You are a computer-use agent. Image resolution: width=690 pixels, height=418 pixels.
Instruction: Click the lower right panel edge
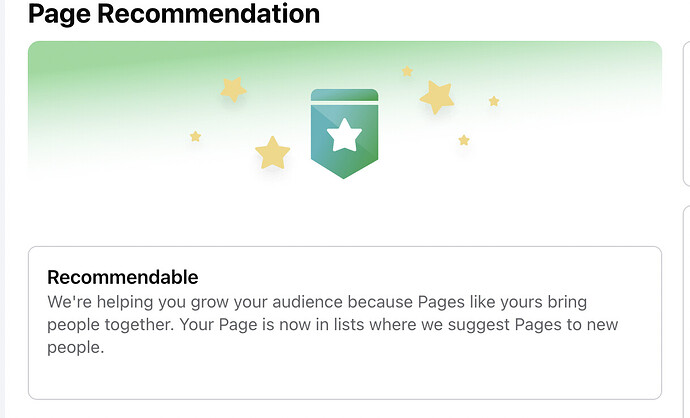tap(686, 308)
